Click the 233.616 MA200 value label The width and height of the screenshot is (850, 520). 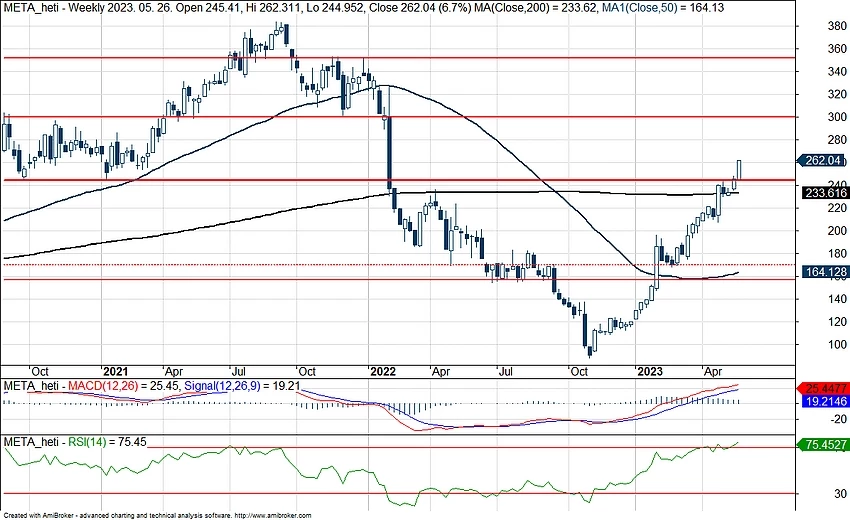pos(825,193)
